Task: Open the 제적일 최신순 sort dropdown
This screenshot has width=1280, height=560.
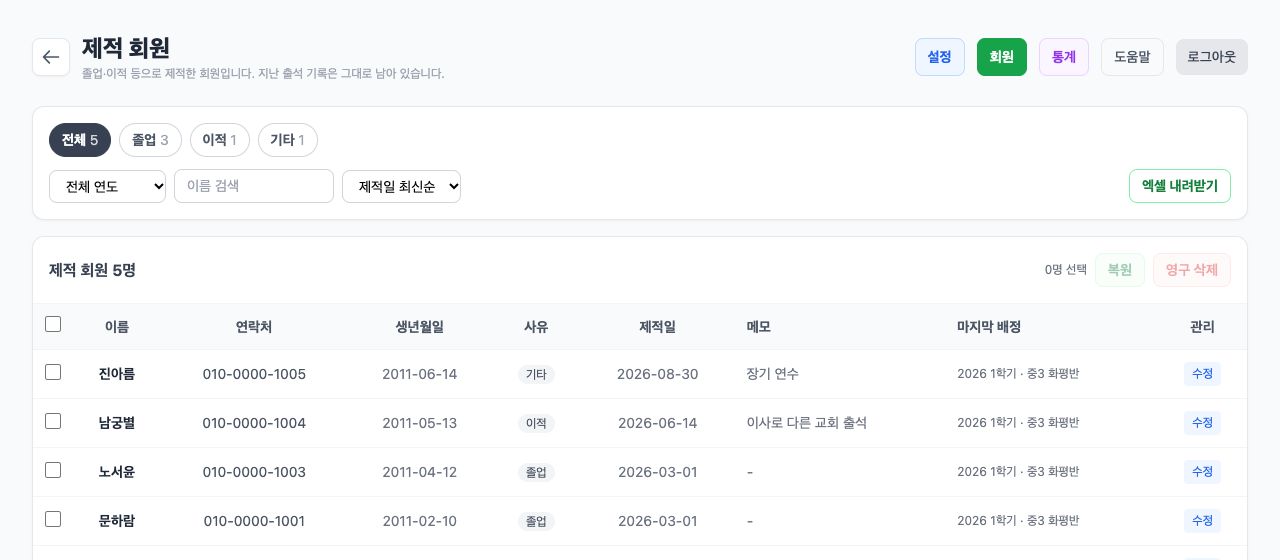Action: [401, 186]
